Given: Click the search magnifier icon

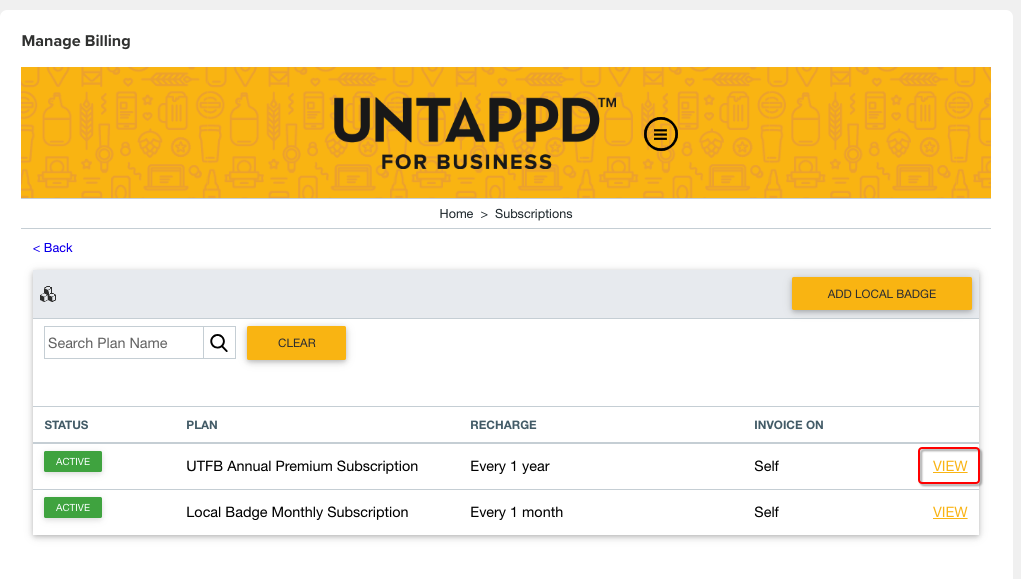Looking at the screenshot, I should 219,343.
